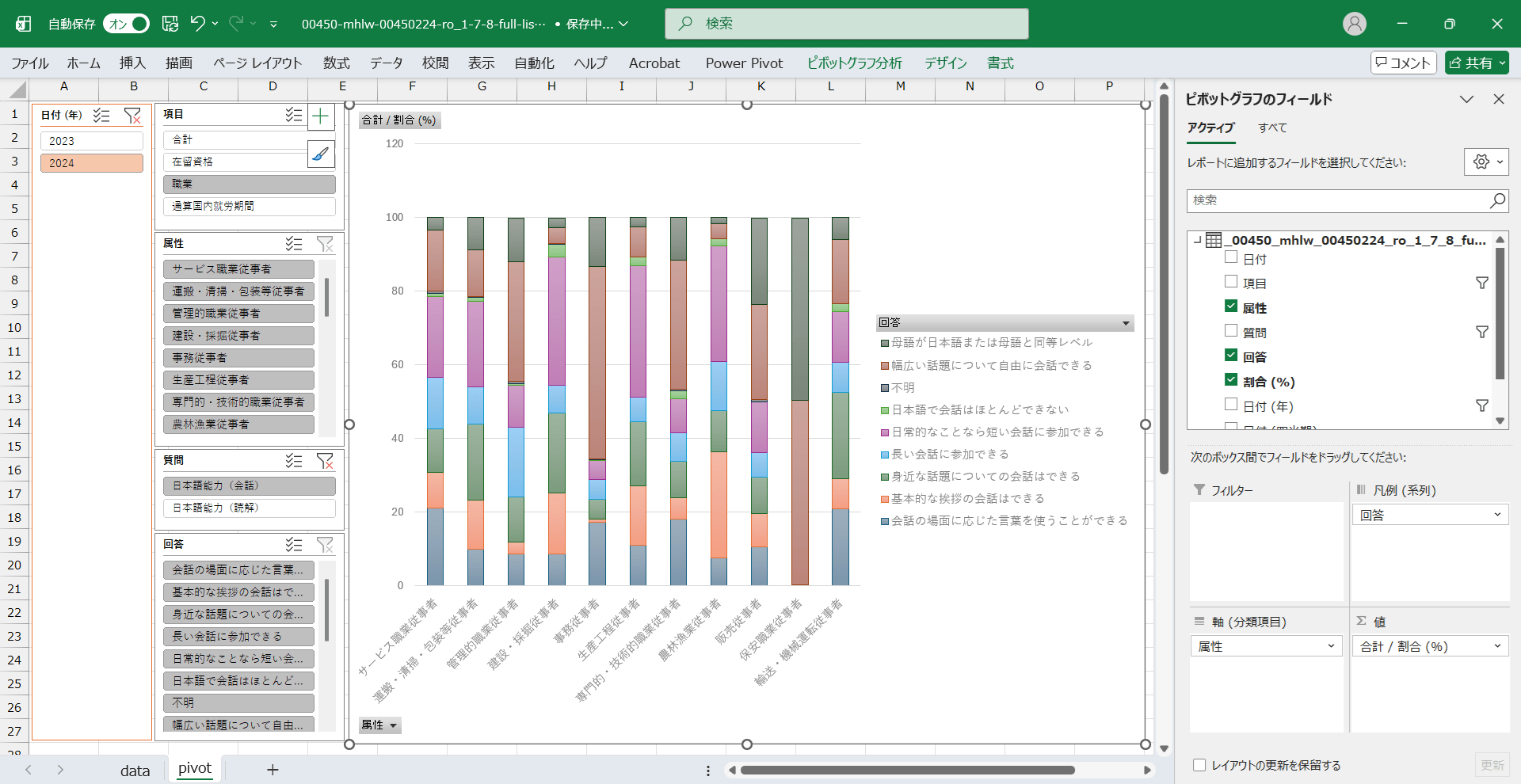
Task: Clear filter on 質問 slicer
Action: [x=325, y=460]
